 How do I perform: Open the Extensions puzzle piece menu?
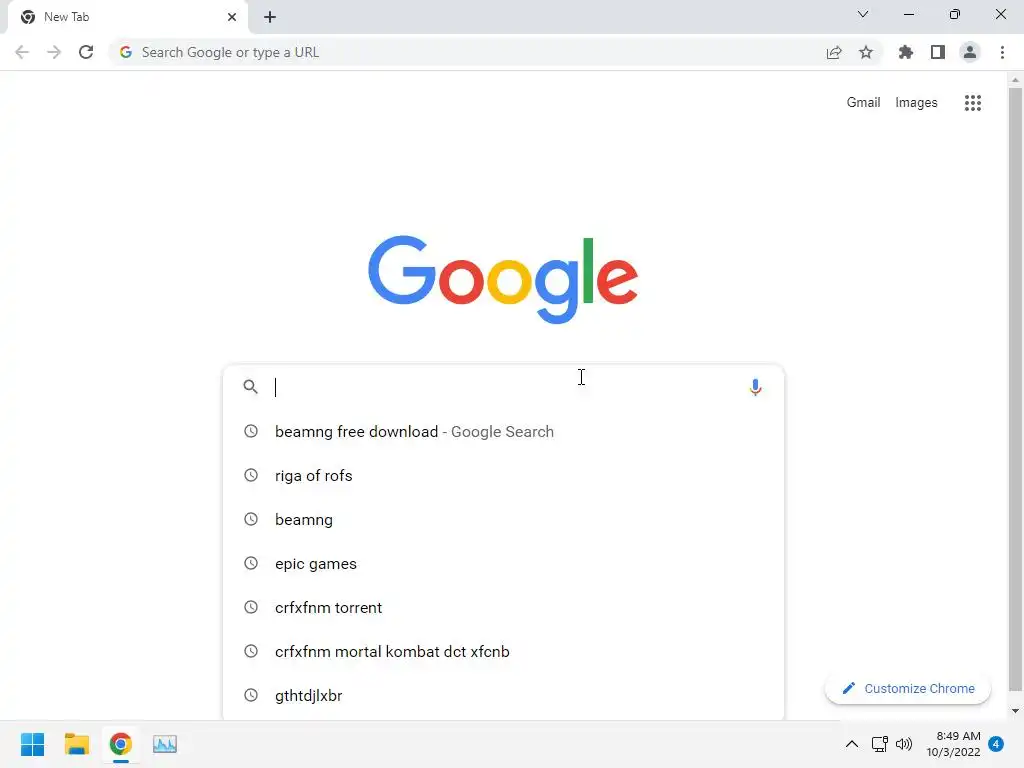(x=905, y=52)
